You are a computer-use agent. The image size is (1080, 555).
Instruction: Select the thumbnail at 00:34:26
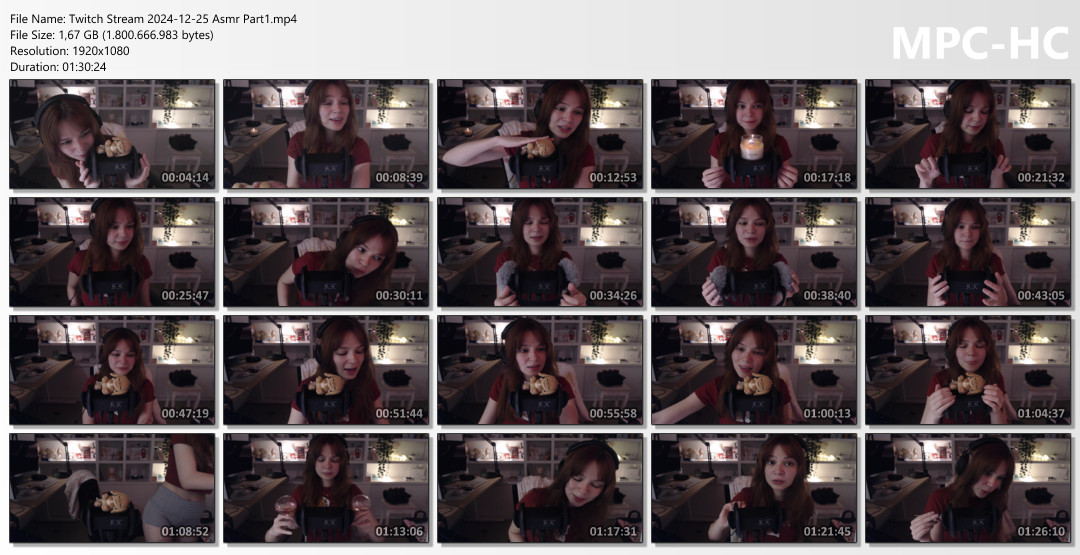[540, 252]
